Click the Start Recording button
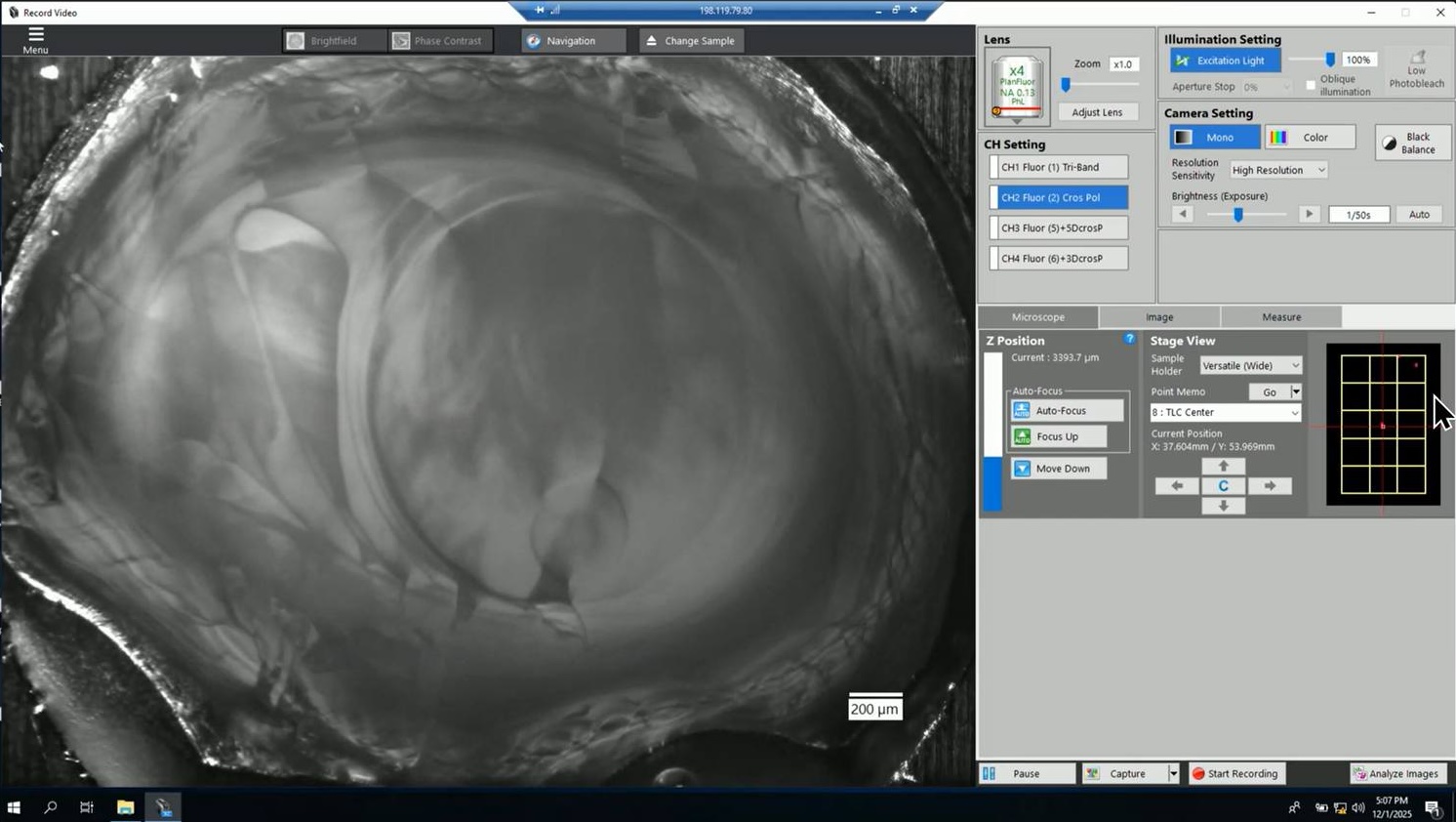The image size is (1456, 822). 1234,773
